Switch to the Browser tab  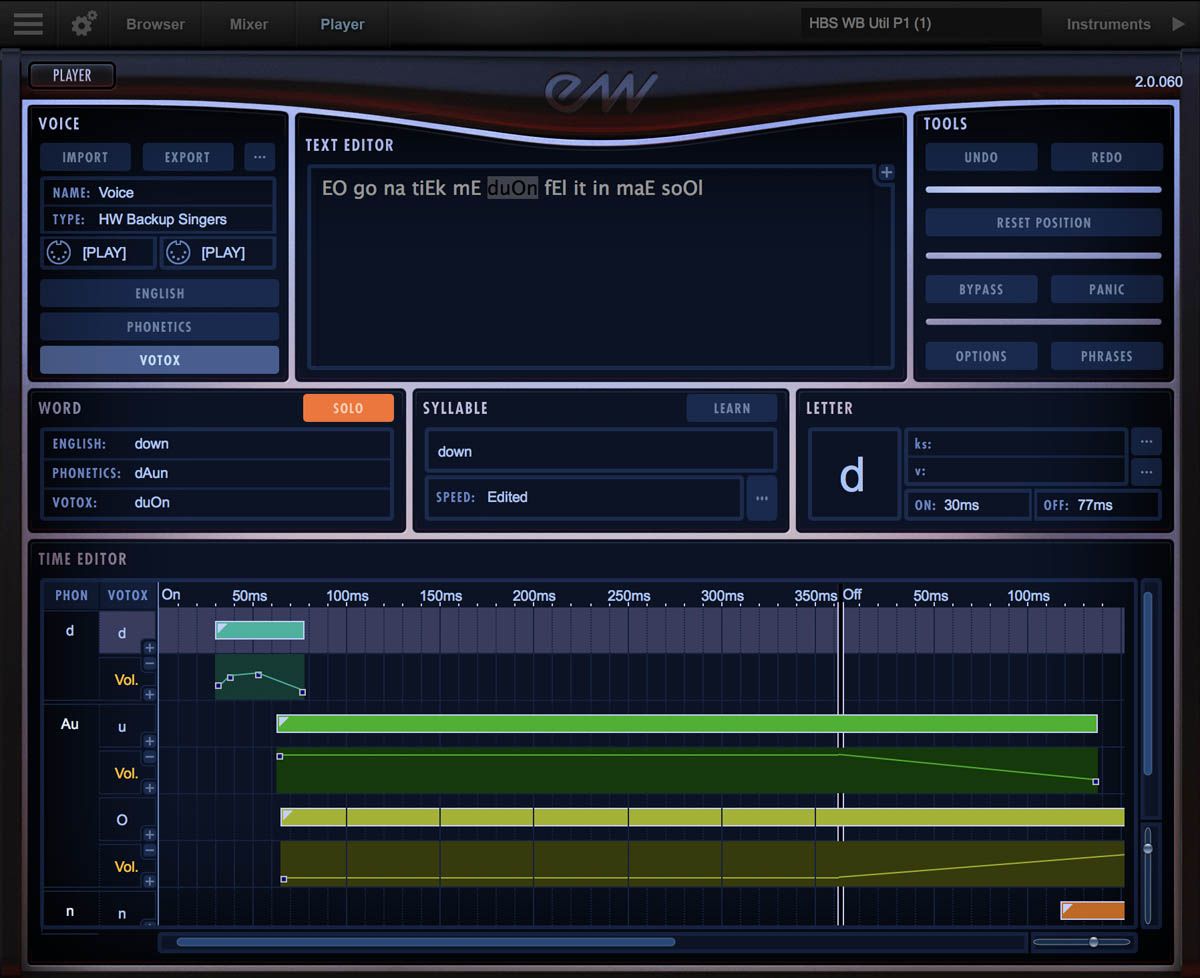point(154,24)
